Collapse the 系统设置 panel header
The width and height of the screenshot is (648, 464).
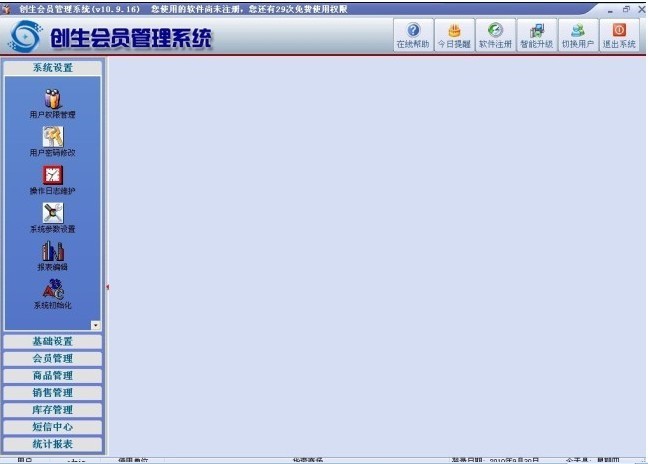(x=53, y=68)
